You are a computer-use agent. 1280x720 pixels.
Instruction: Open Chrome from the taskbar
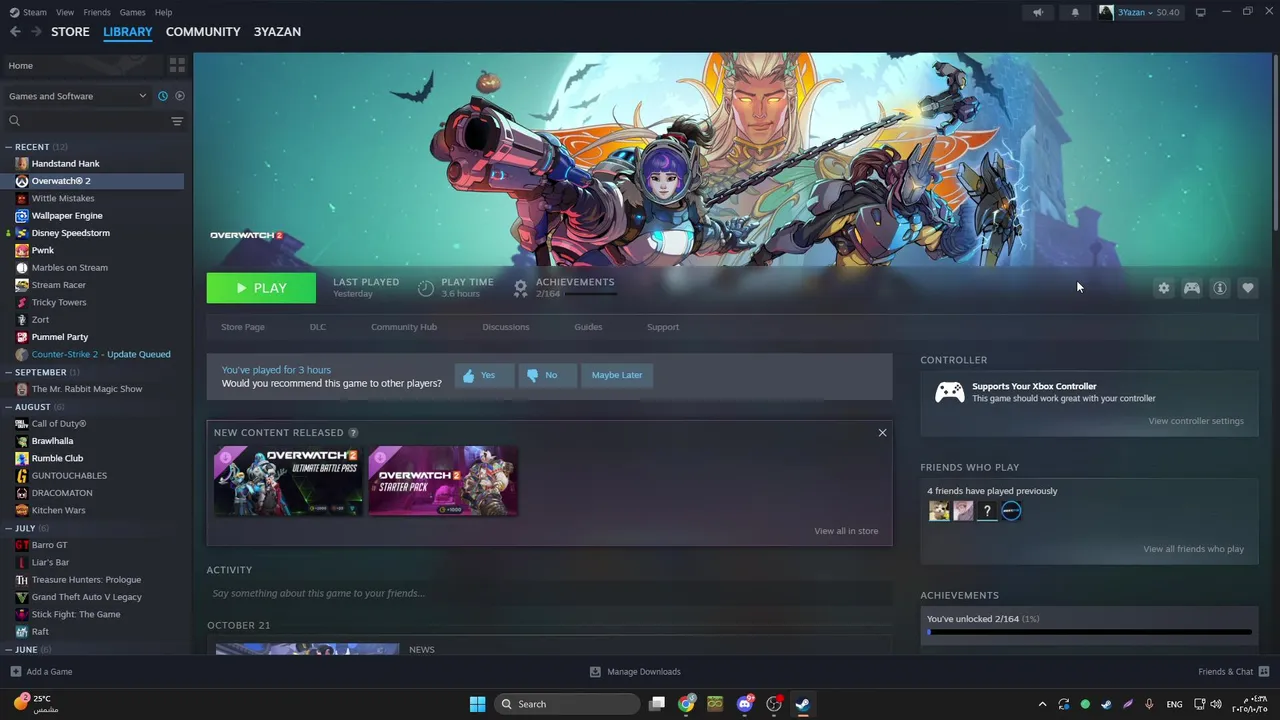(686, 704)
